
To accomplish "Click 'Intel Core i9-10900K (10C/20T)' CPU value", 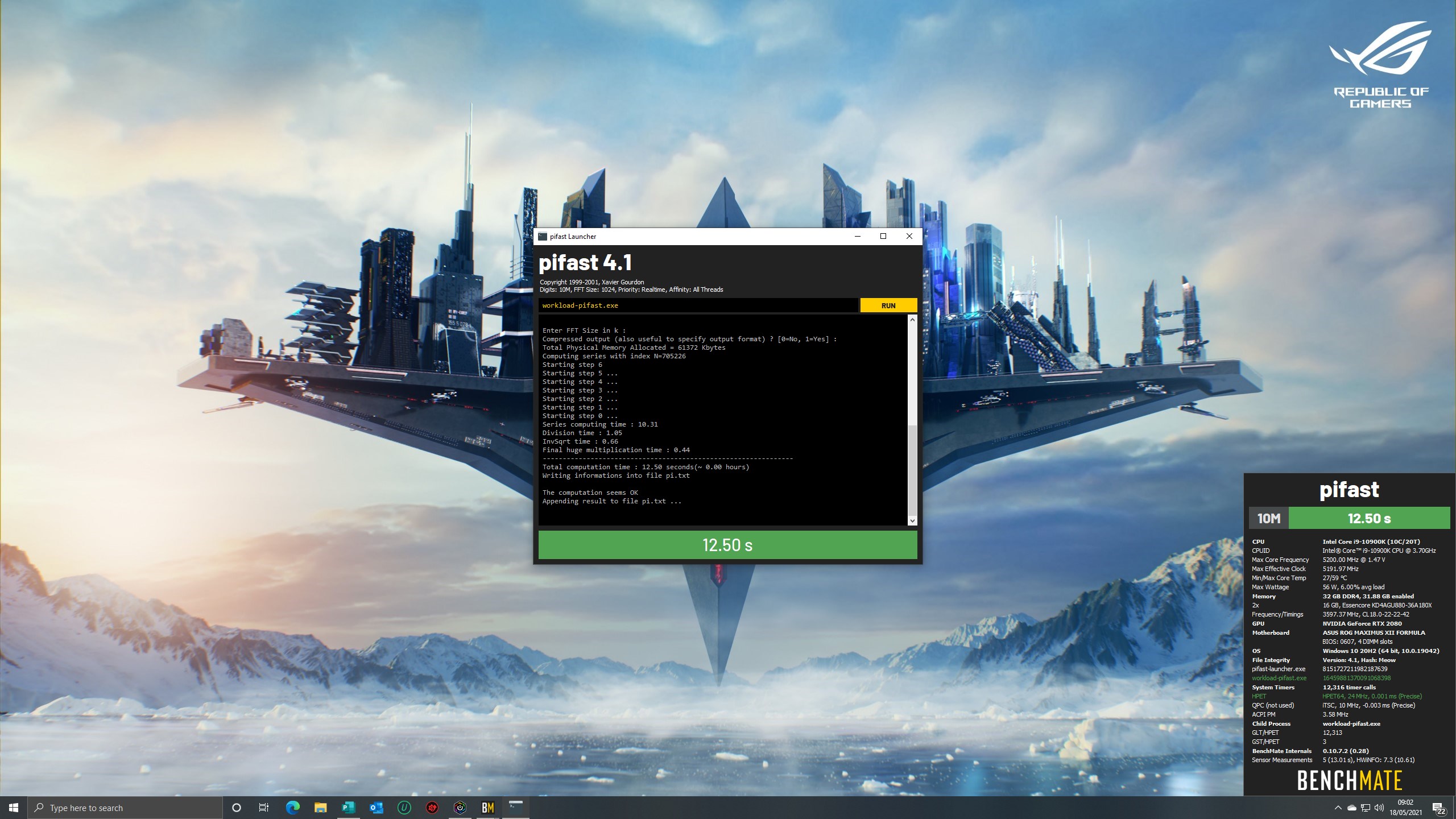I will click(x=1371, y=541).
